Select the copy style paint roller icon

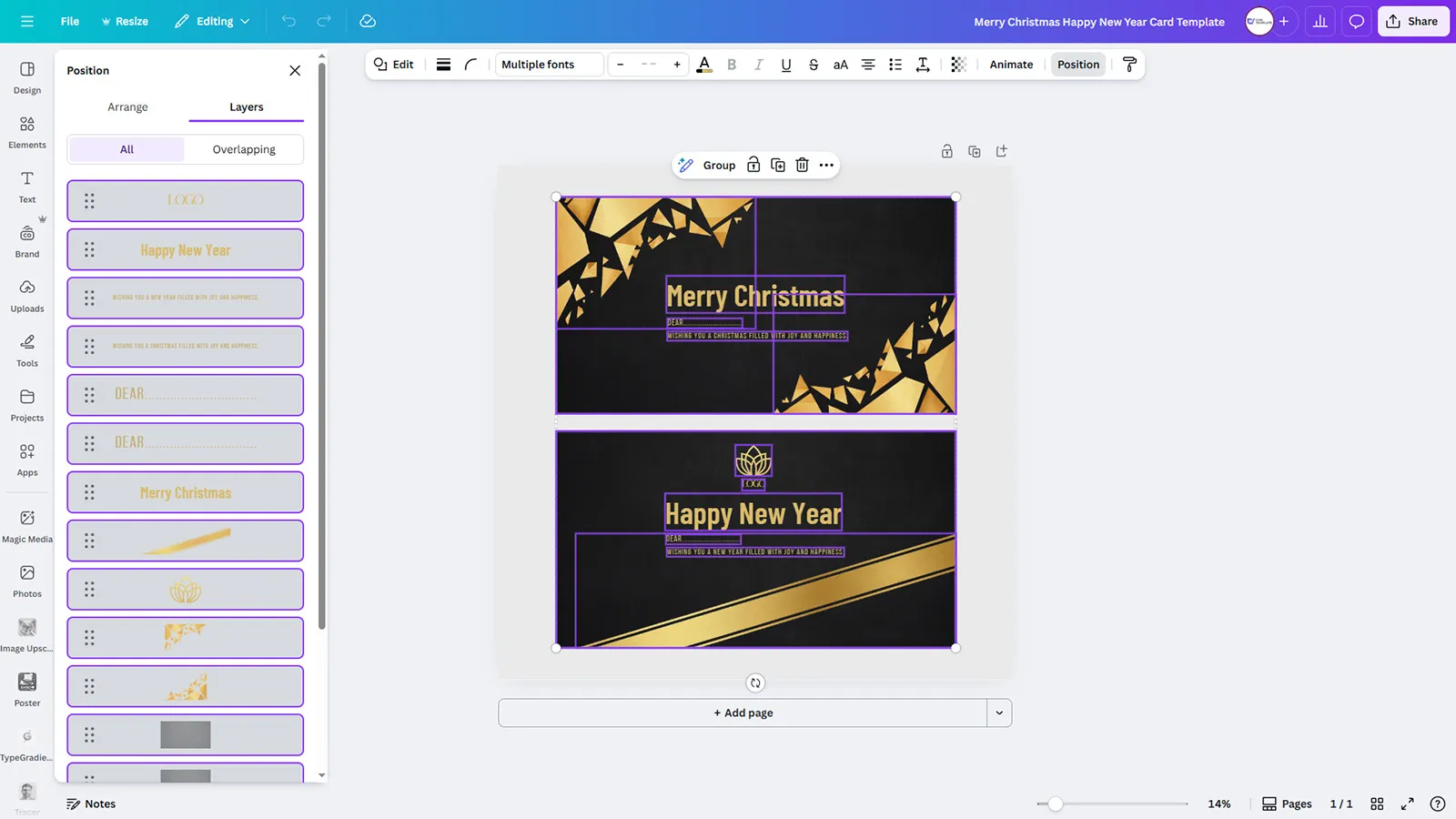[1129, 64]
